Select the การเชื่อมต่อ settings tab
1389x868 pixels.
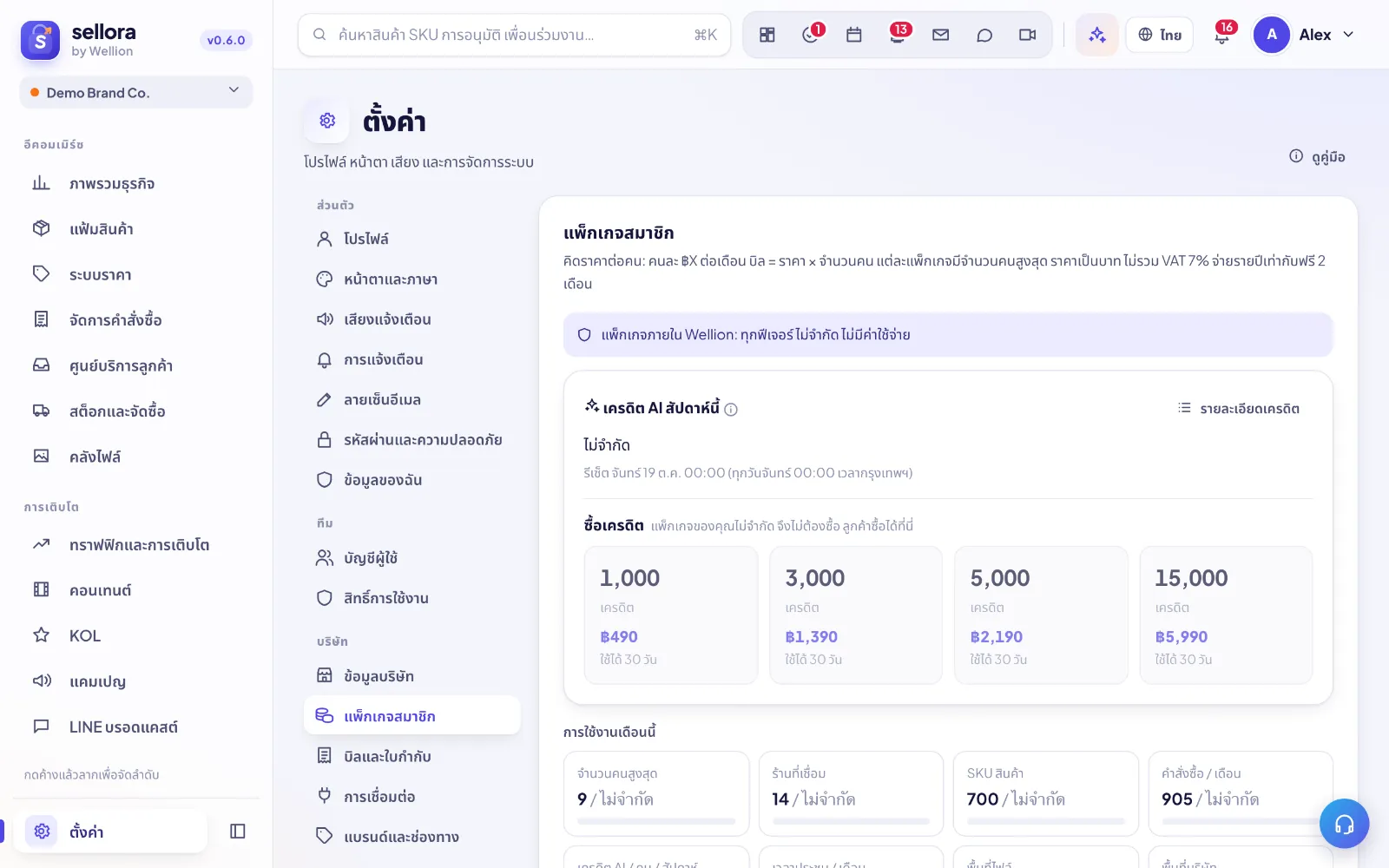(412, 797)
